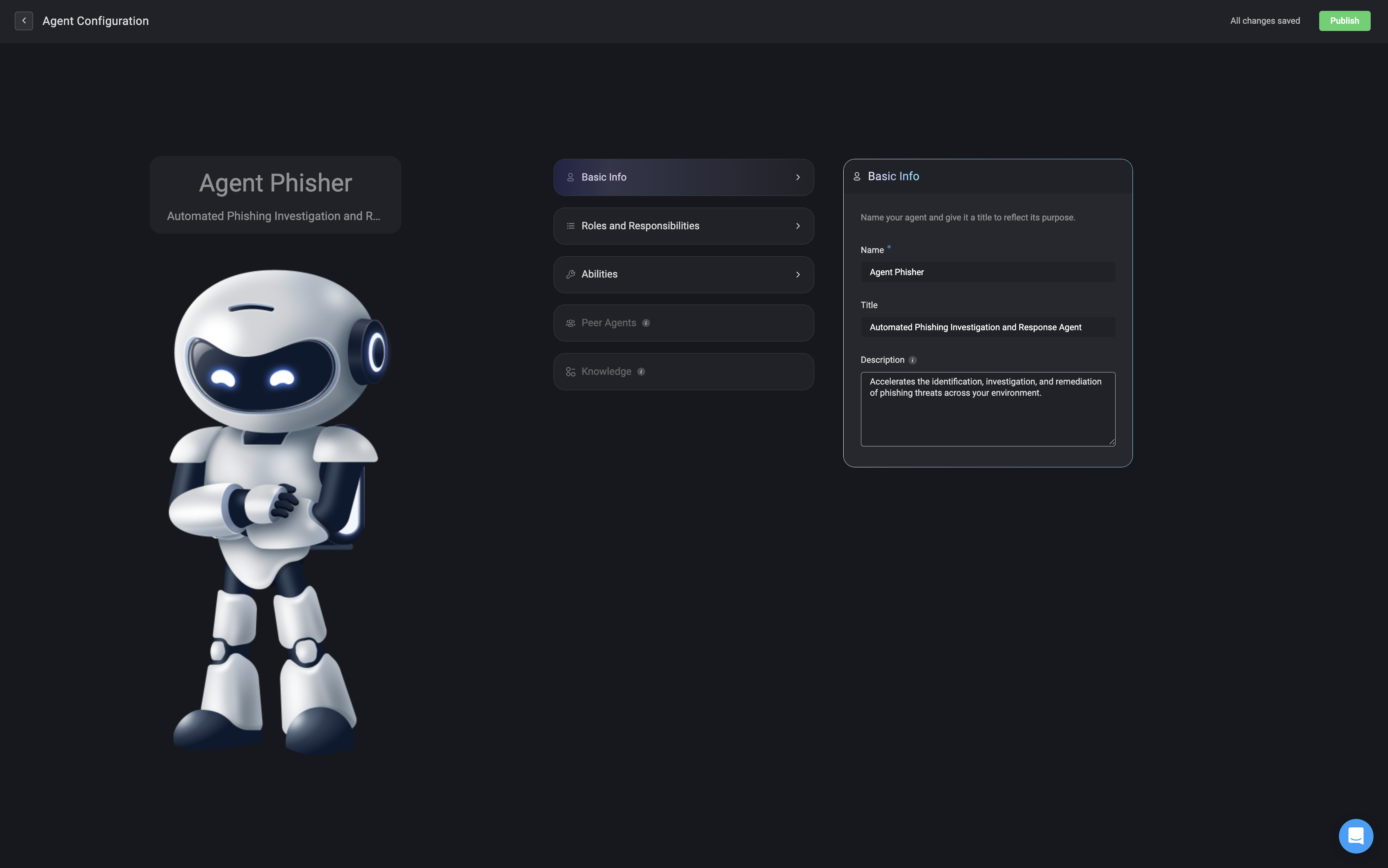Click the person icon in Basic Info tab
This screenshot has width=1388, height=868.
(570, 177)
